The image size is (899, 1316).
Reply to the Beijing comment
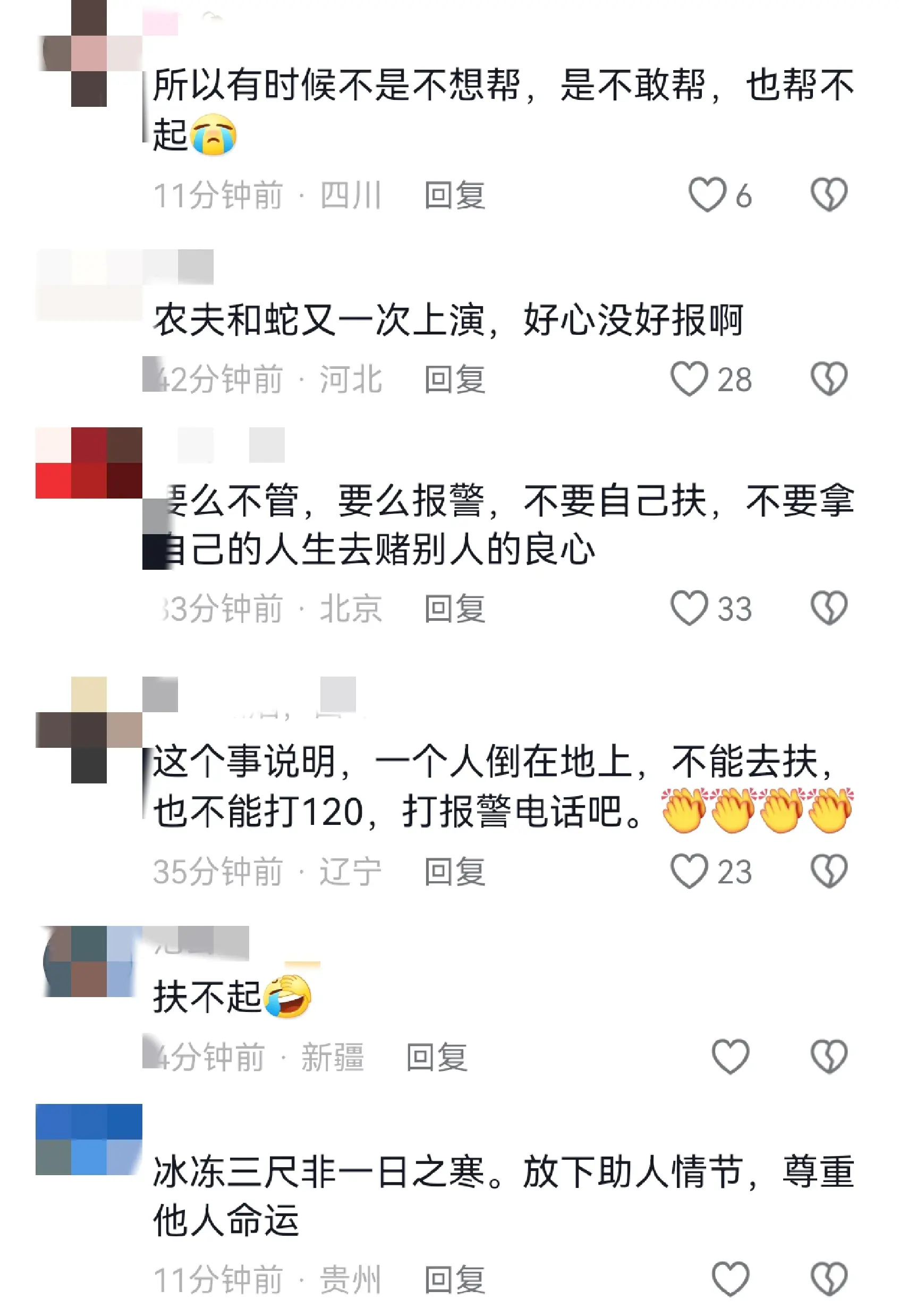pyautogui.click(x=455, y=609)
